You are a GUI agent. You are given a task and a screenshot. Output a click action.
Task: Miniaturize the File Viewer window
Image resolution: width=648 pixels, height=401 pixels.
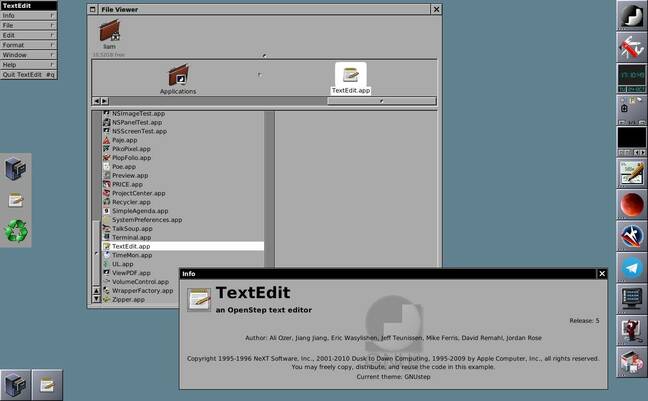pos(93,10)
